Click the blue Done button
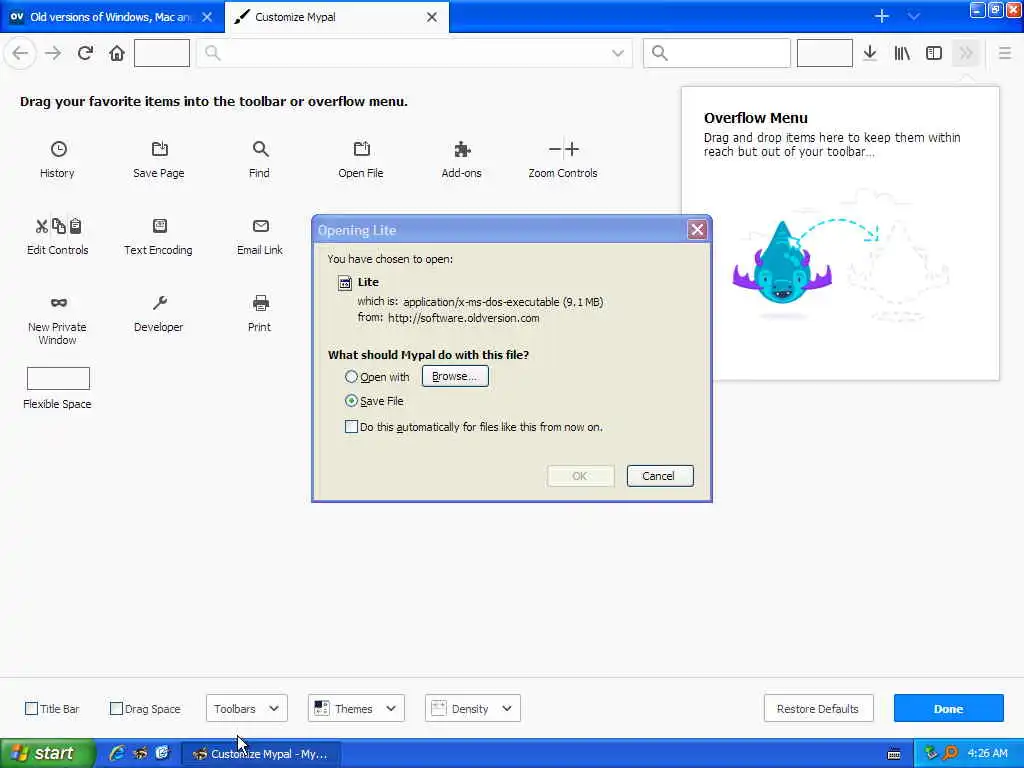This screenshot has width=1024, height=768. point(948,709)
